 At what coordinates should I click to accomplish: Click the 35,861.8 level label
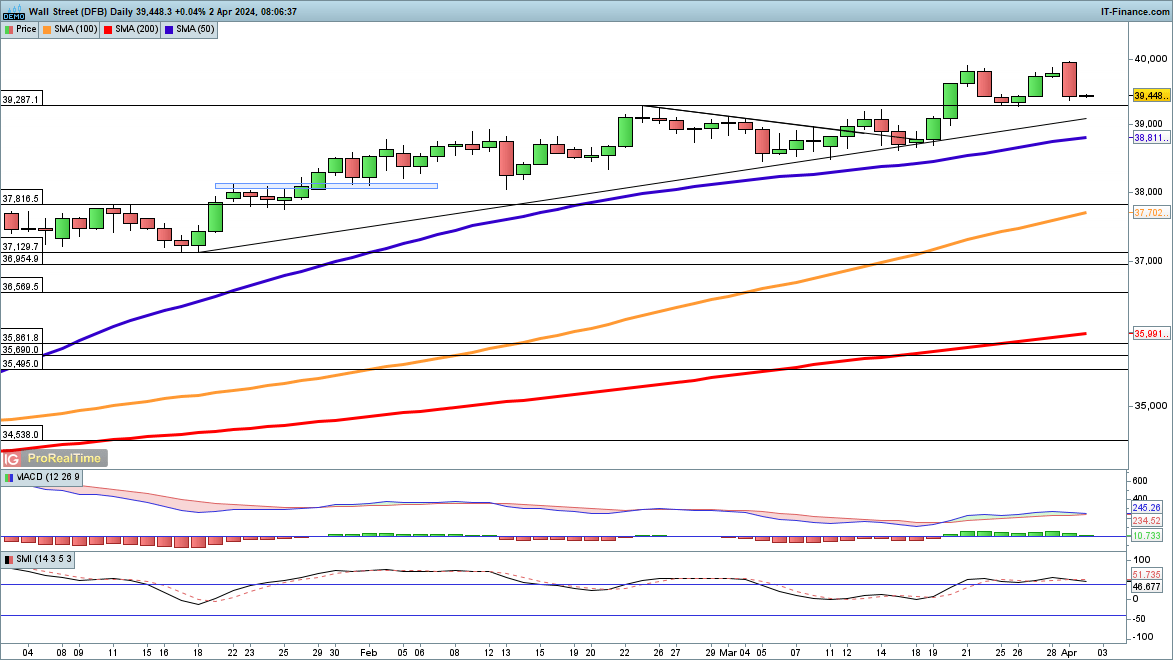[21, 337]
